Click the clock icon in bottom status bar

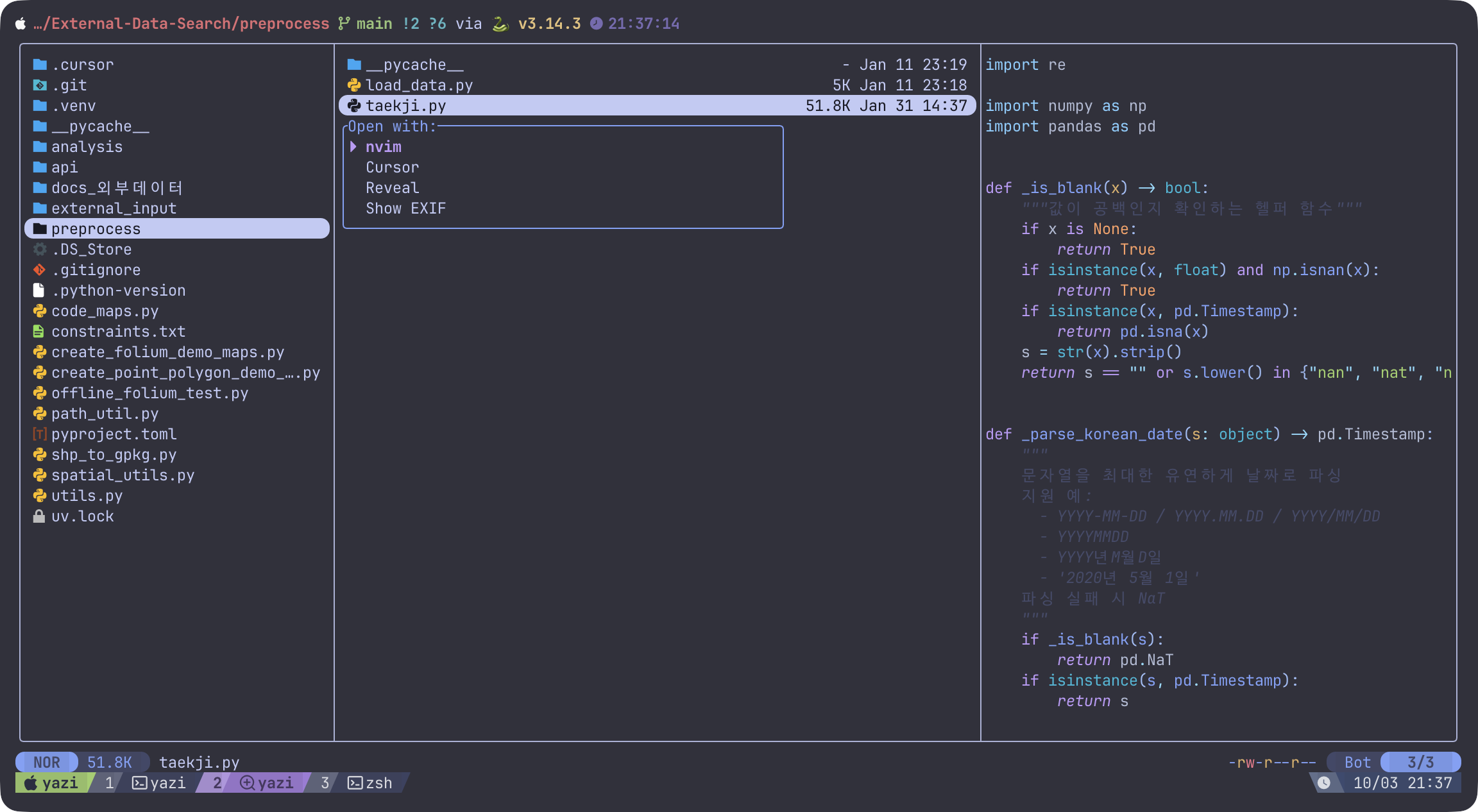1324,783
